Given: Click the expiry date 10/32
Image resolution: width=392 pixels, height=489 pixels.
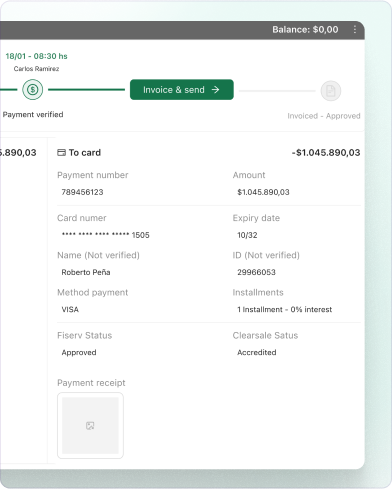Looking at the screenshot, I should [x=247, y=235].
